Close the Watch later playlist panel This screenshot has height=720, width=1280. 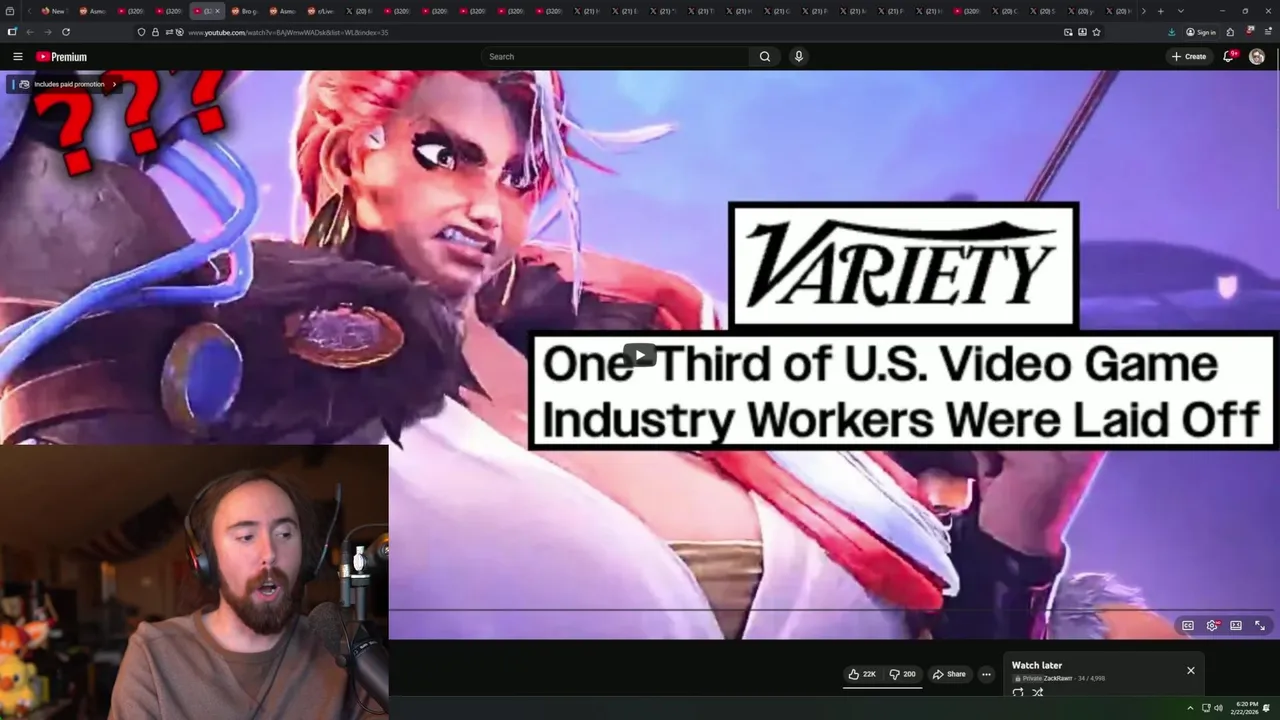tap(1191, 670)
